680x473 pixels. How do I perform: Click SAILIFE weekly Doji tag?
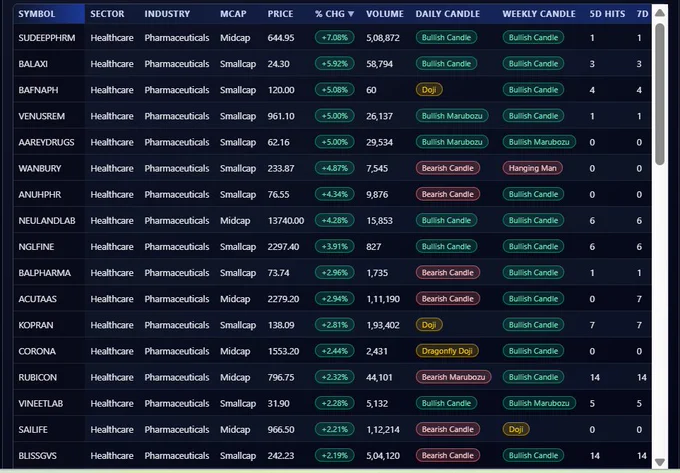pyautogui.click(x=516, y=429)
